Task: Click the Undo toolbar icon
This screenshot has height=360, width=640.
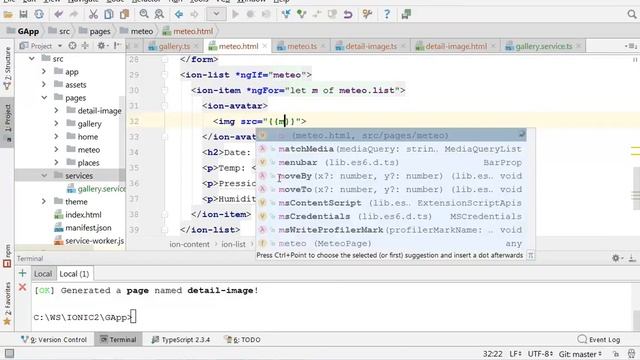Action: 58,15
